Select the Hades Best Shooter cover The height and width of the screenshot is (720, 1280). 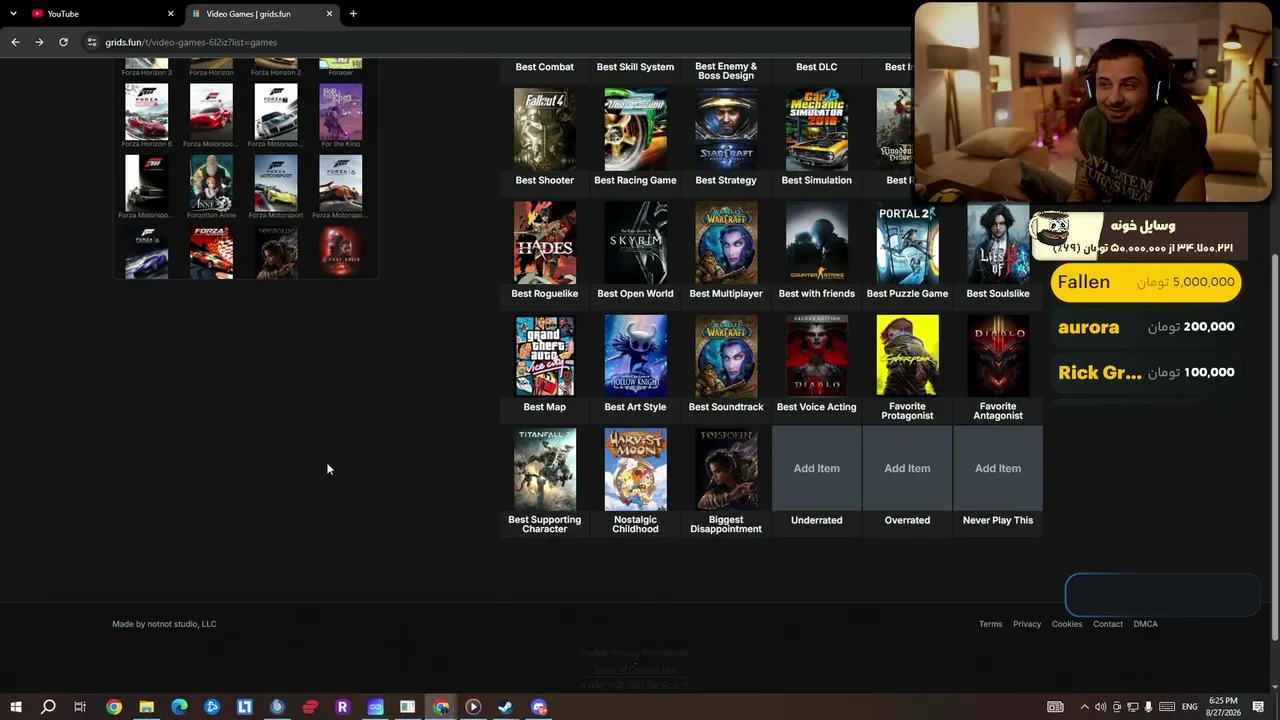[x=545, y=243]
